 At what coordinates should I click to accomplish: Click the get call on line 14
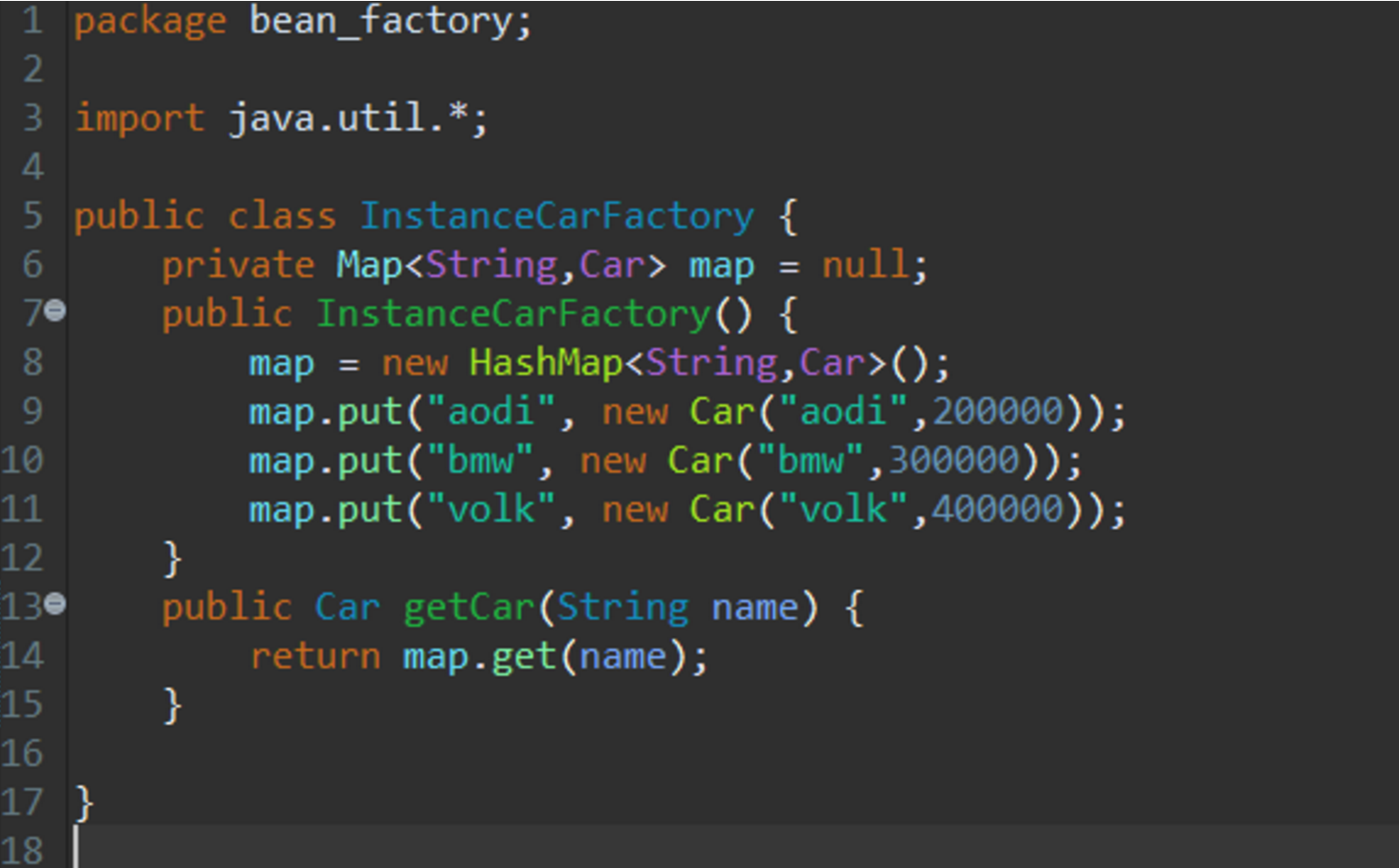(523, 657)
